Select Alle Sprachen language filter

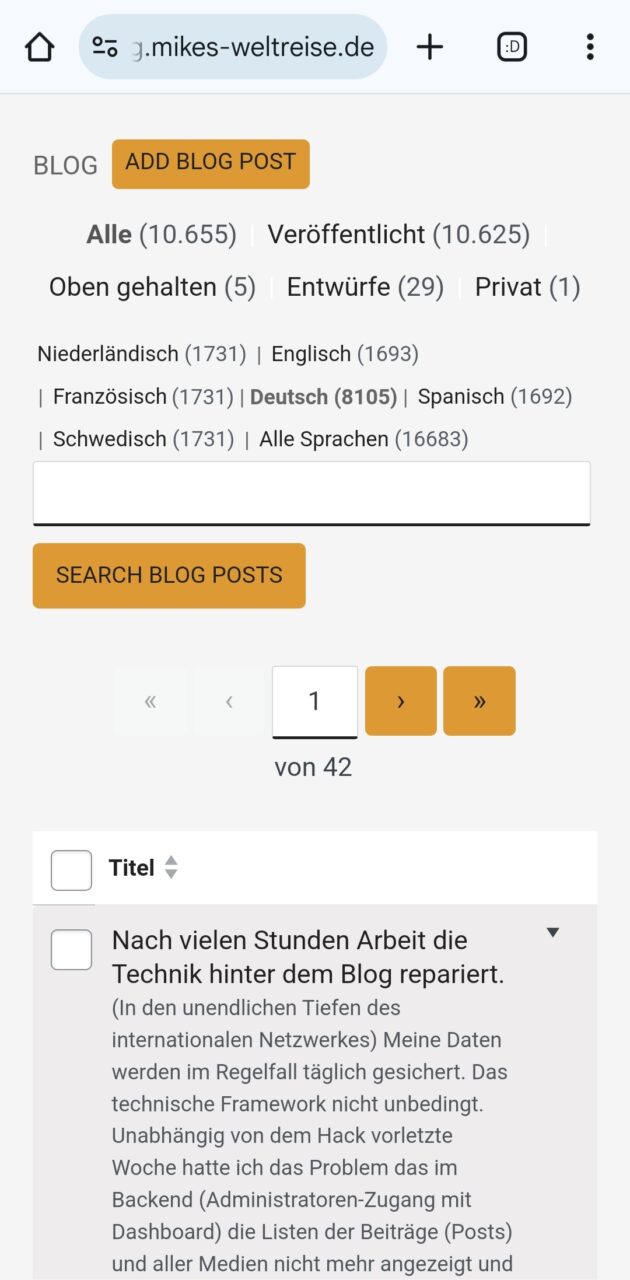(323, 439)
